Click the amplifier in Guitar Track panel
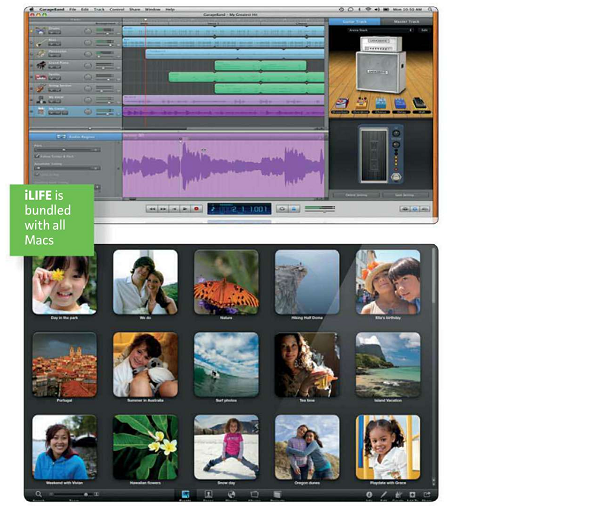Viewport: 599px width, 518px height. (x=380, y=65)
